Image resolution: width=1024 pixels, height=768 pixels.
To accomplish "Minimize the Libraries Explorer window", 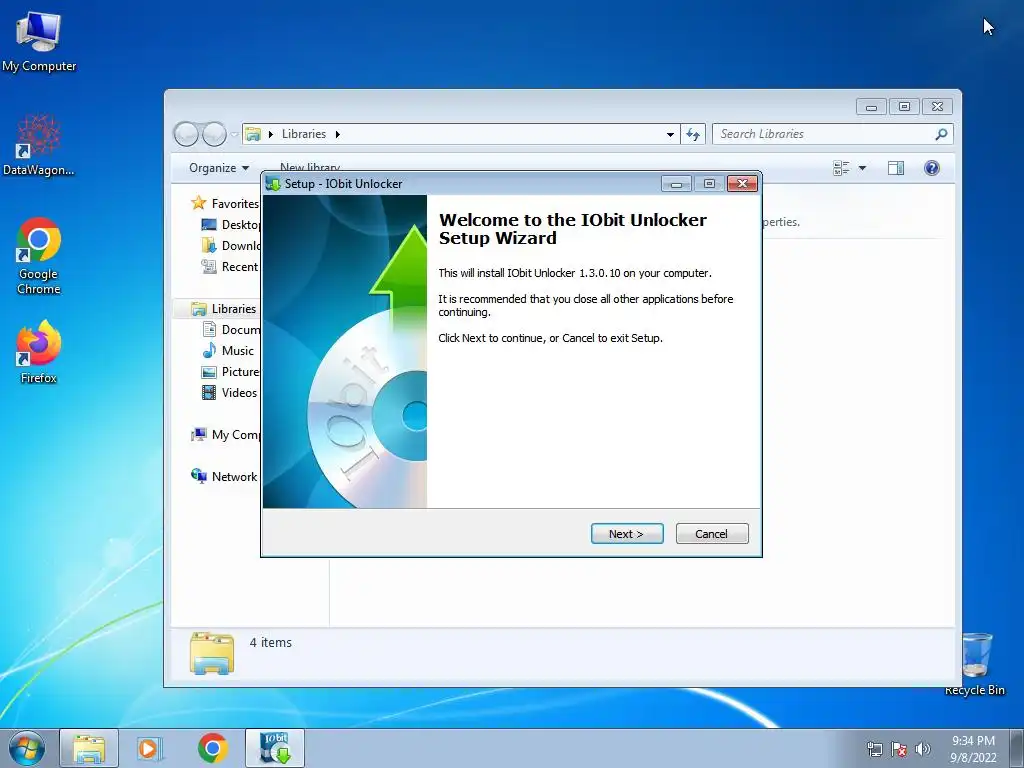I will coord(871,106).
